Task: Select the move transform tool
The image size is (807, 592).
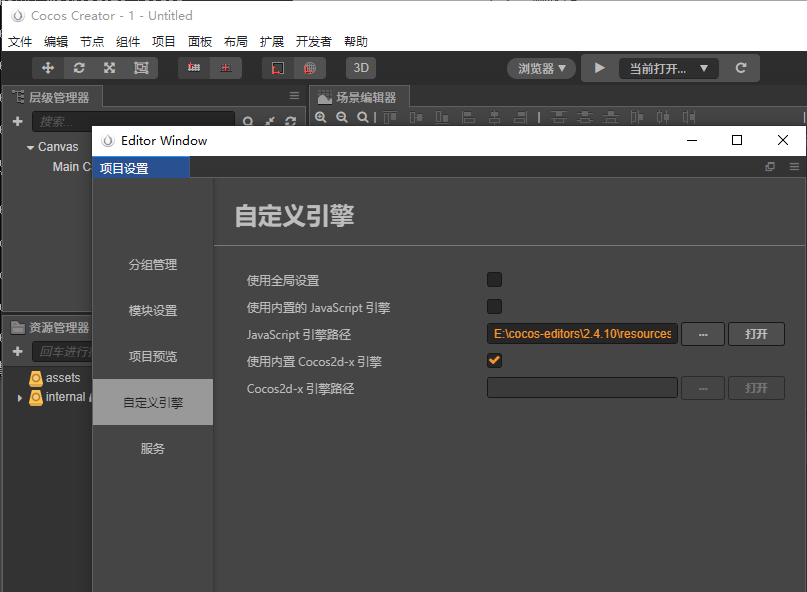Action: (48, 68)
